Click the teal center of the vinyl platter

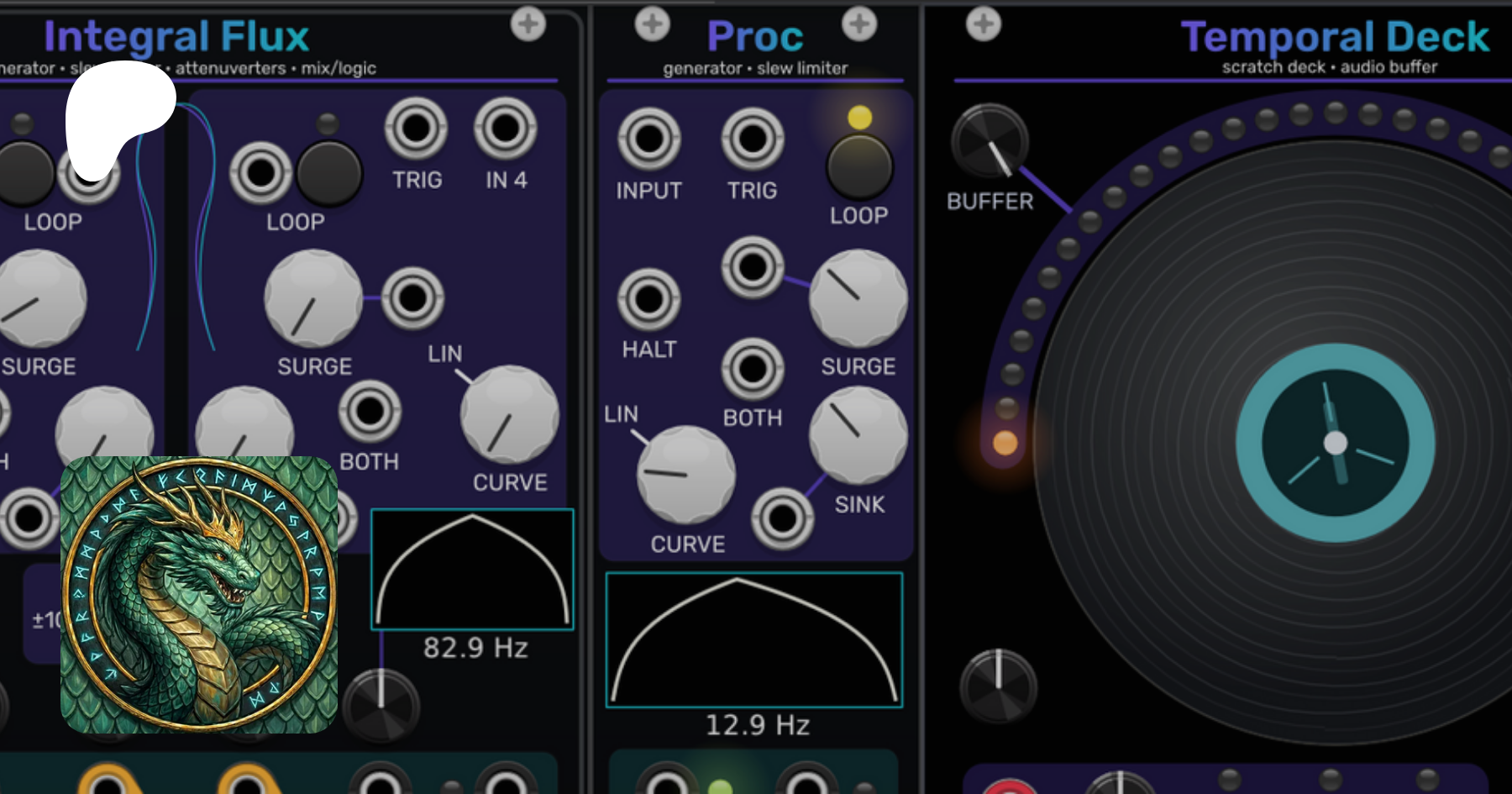1335,443
